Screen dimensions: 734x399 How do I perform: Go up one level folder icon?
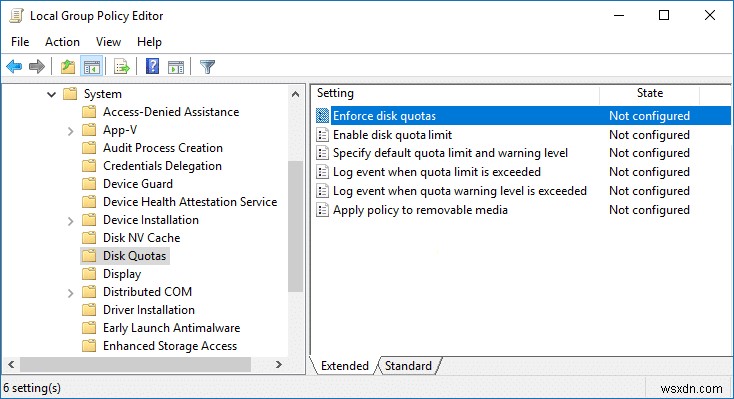point(68,67)
